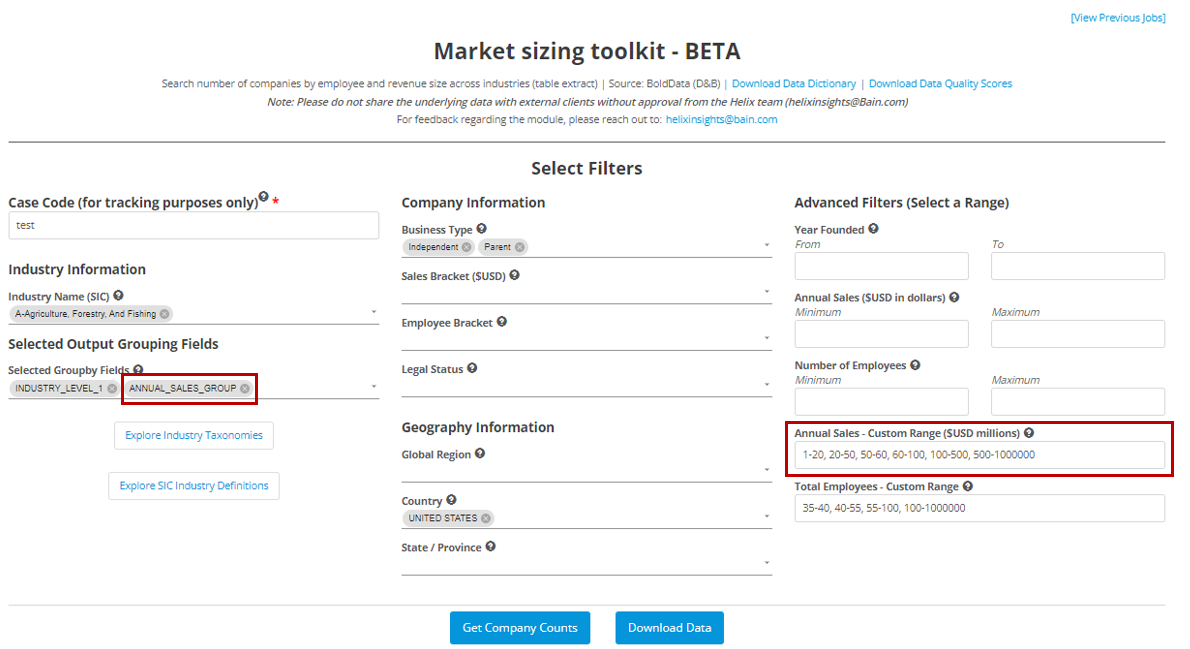1190x649 pixels.
Task: Remove the Independent business type tag
Action: (x=467, y=247)
